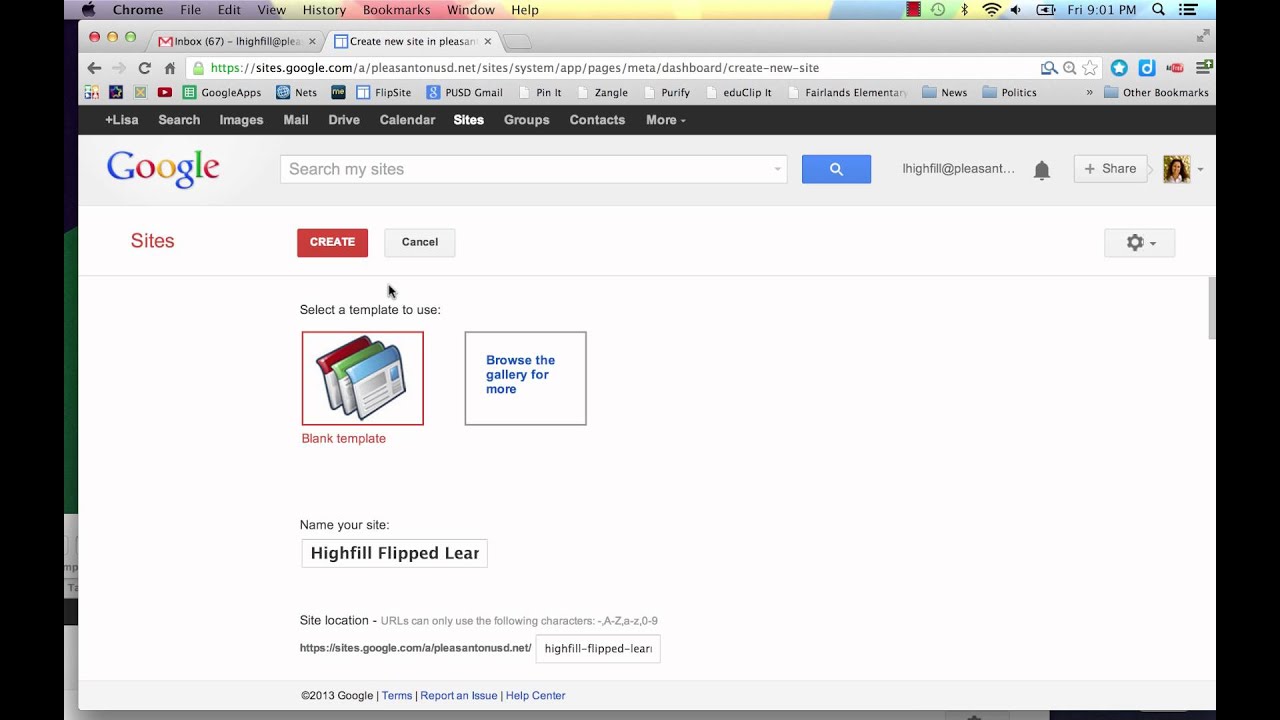Image resolution: width=1280 pixels, height=720 pixels.
Task: Open the settings gear dropdown
Action: (x=1139, y=242)
